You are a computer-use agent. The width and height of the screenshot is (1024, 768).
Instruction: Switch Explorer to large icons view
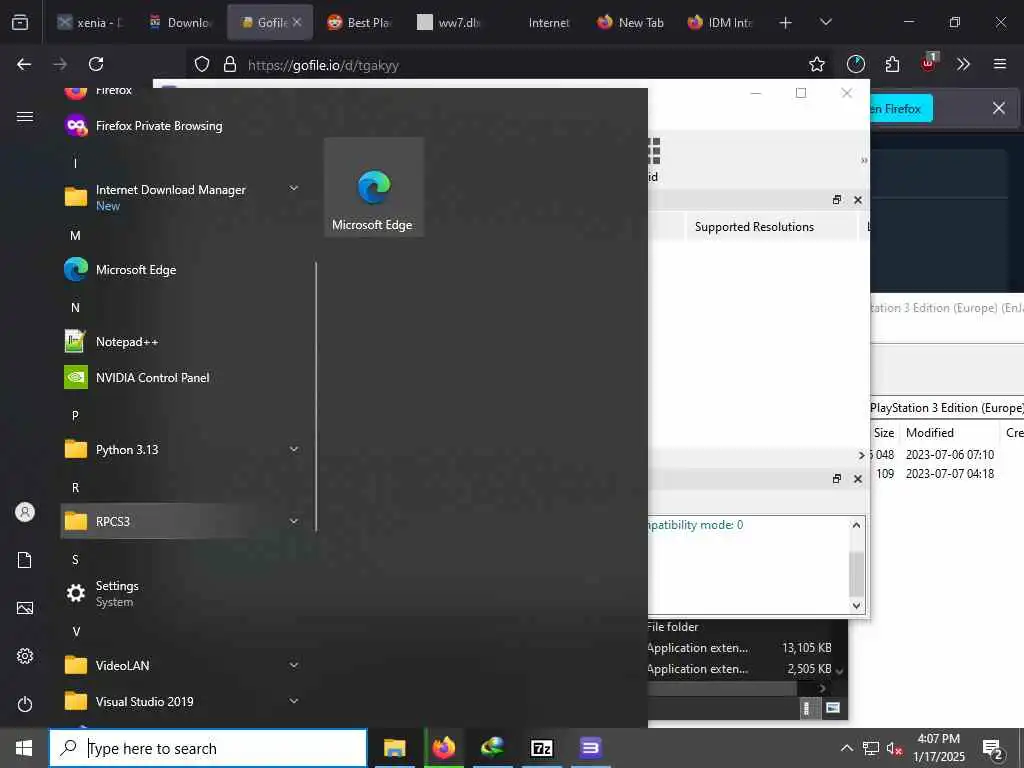point(833,708)
